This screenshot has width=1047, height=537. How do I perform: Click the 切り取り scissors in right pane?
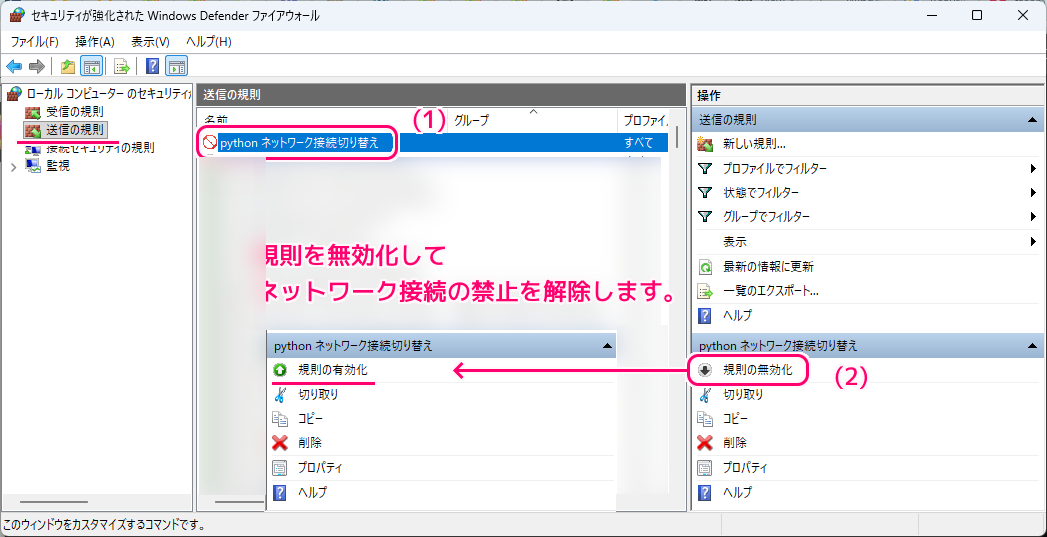pos(705,394)
